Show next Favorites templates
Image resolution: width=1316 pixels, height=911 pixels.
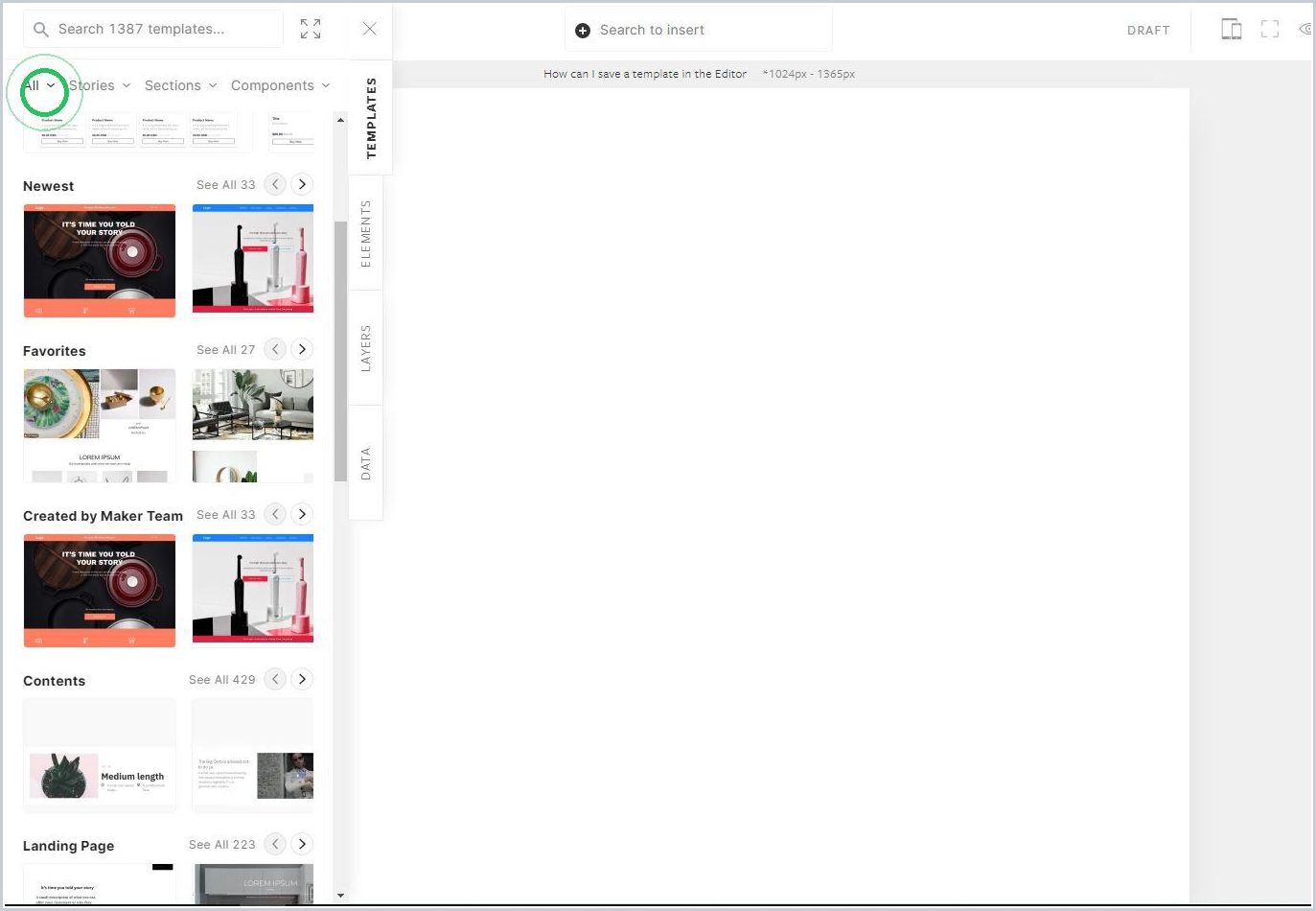pos(302,349)
